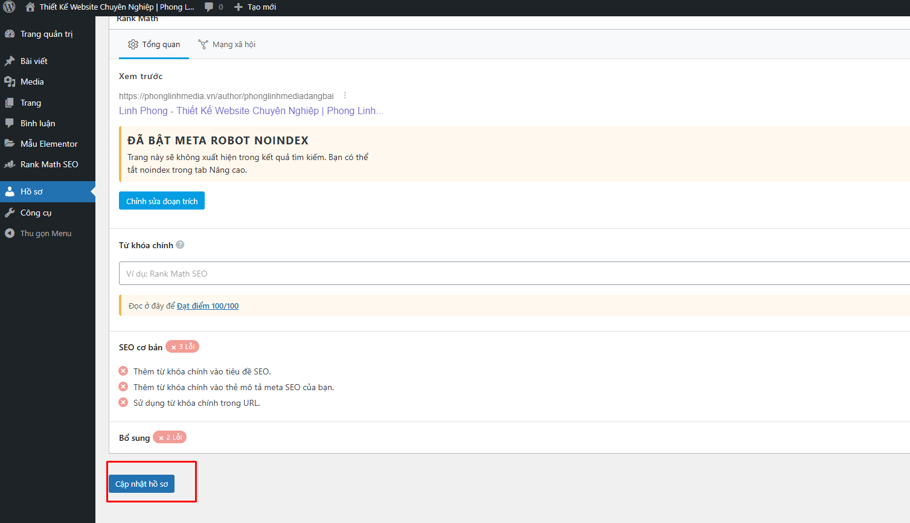Focus the Từ khóa chính input field

coord(514,273)
